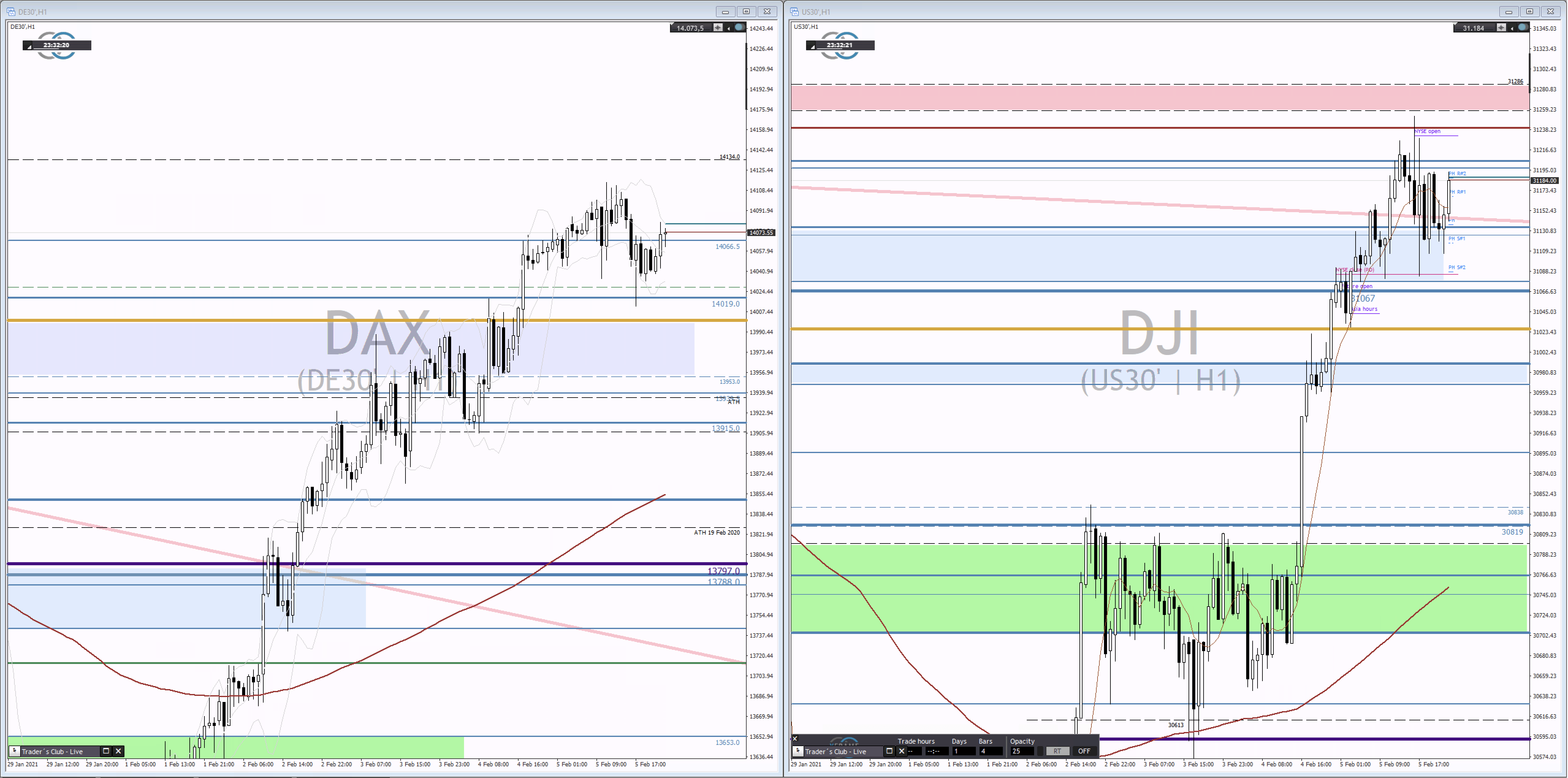Viewport: 1568px width, 778px height.
Task: Click the PH S#1 pivot label in DJI chart
Action: coord(1457,238)
